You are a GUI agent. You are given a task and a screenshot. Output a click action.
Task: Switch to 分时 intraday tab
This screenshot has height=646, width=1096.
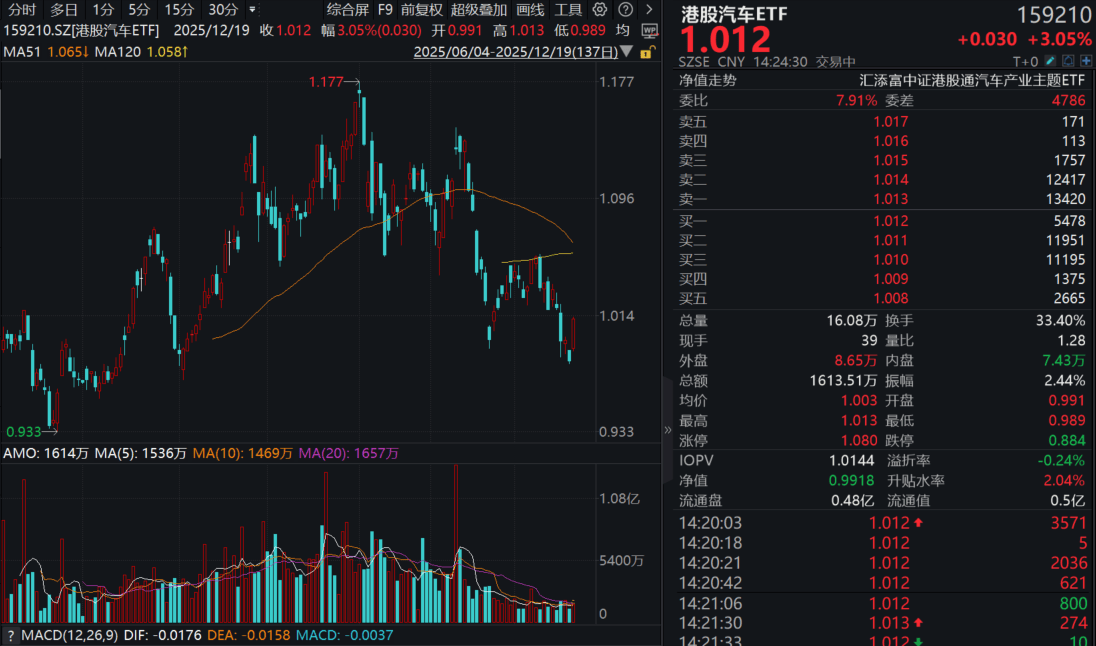coord(21,10)
